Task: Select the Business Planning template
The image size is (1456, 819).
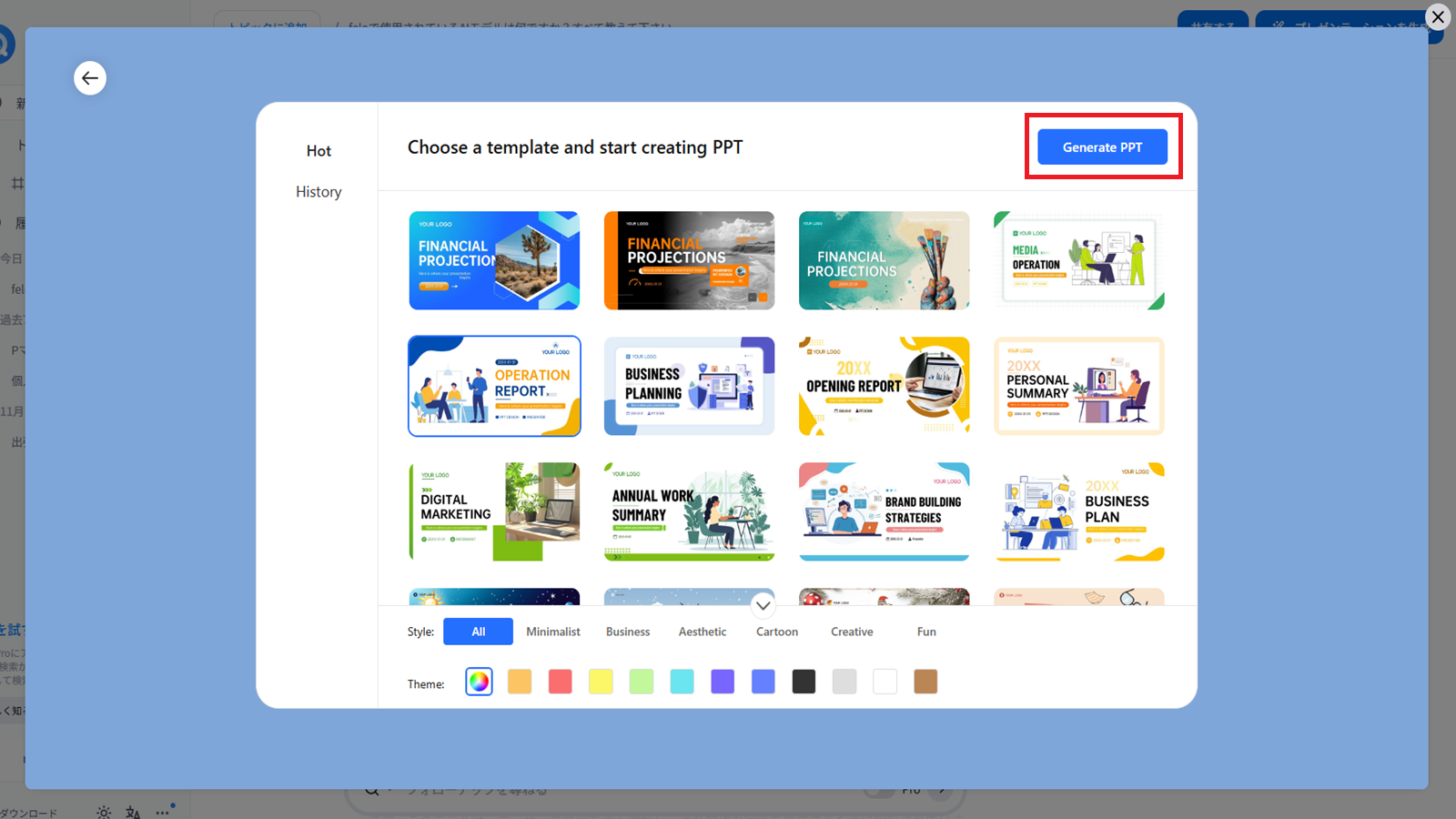Action: (689, 386)
